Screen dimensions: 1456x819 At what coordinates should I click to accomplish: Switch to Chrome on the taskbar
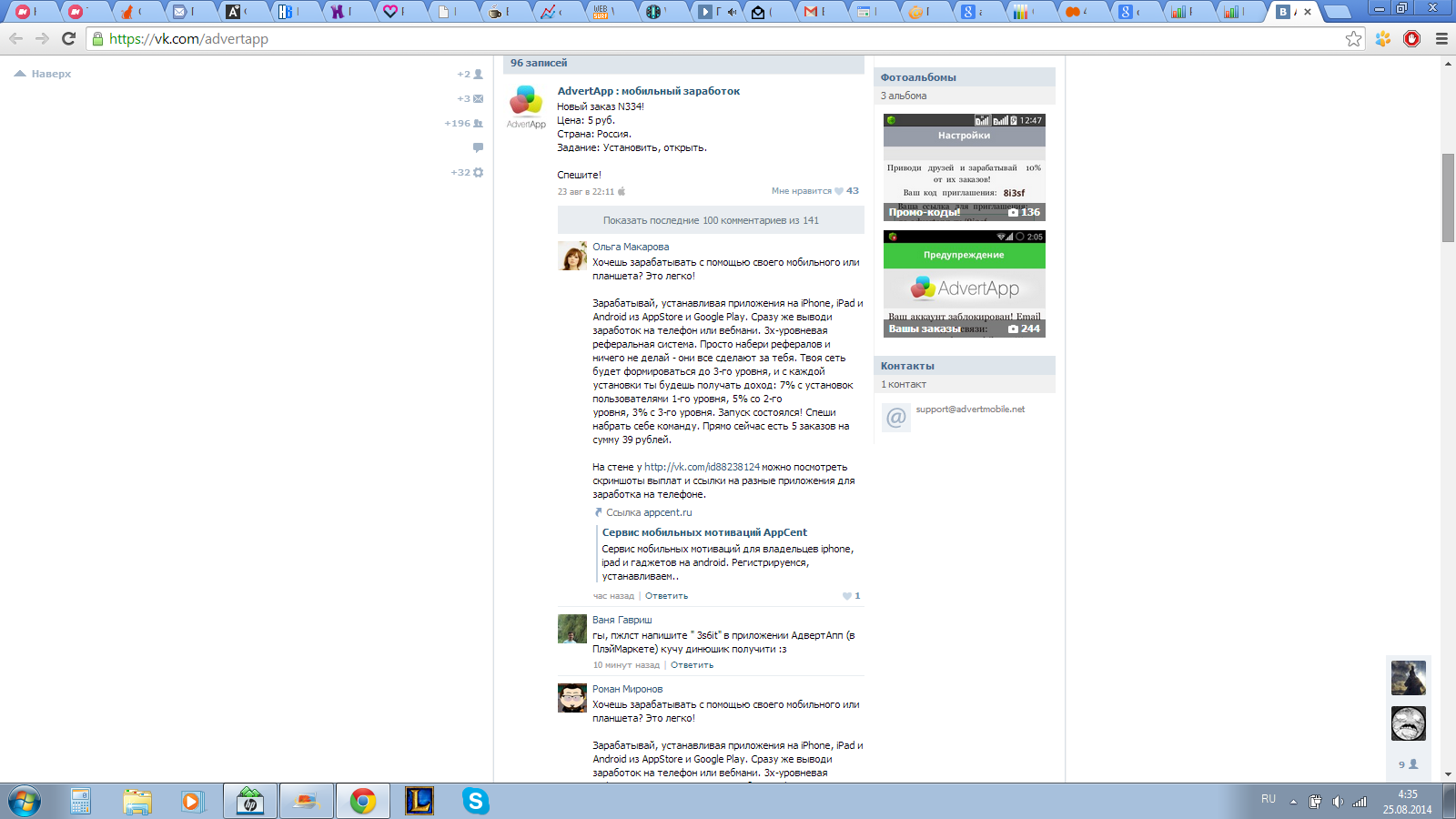coord(363,802)
